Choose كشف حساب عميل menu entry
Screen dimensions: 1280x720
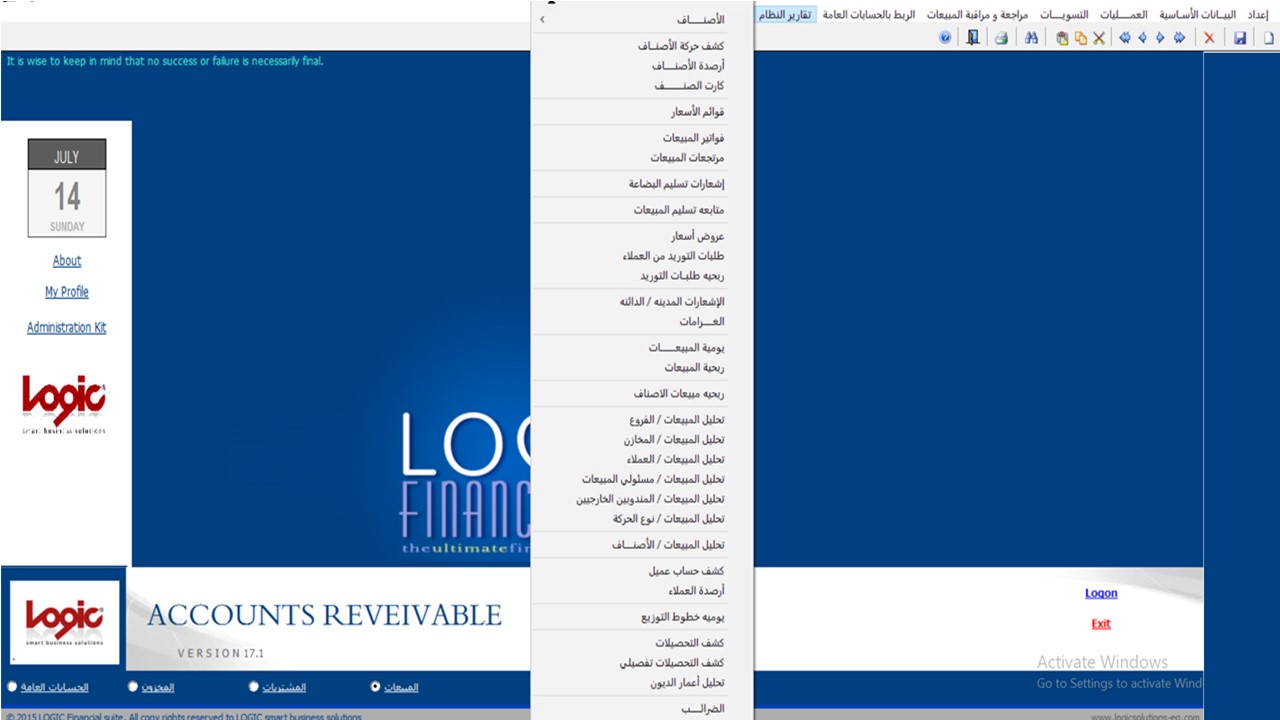coord(686,571)
